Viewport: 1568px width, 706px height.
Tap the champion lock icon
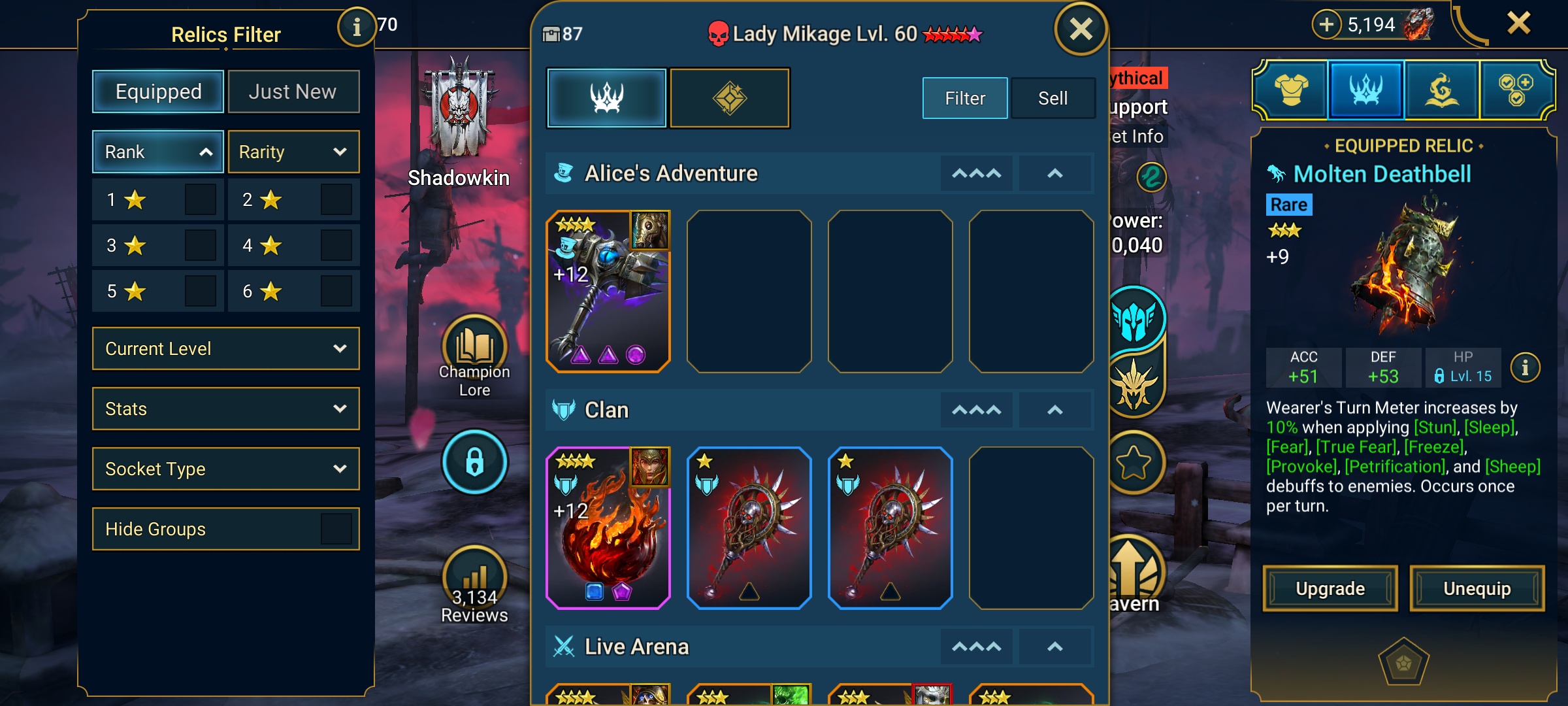[x=474, y=462]
